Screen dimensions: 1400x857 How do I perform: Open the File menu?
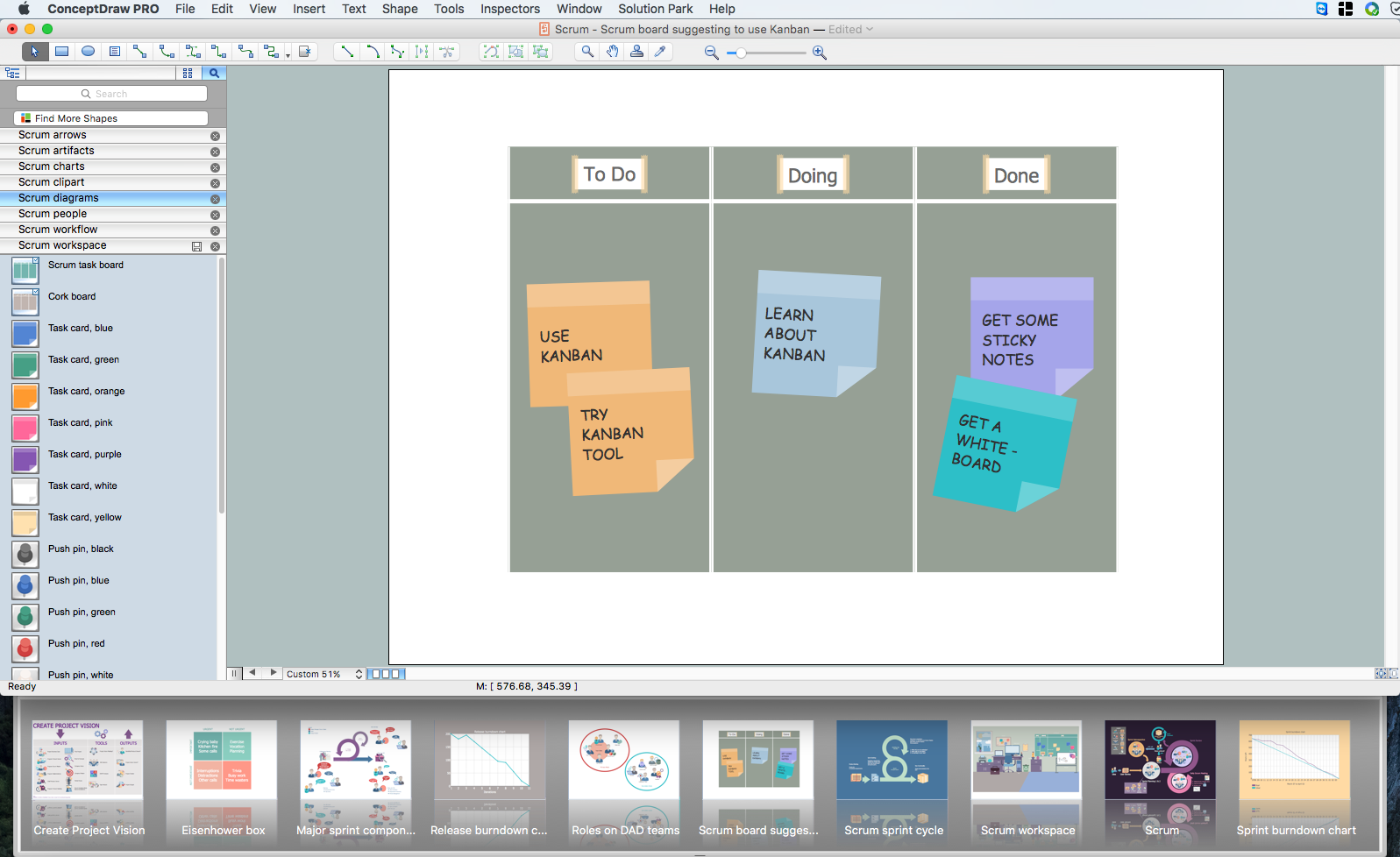pyautogui.click(x=185, y=9)
